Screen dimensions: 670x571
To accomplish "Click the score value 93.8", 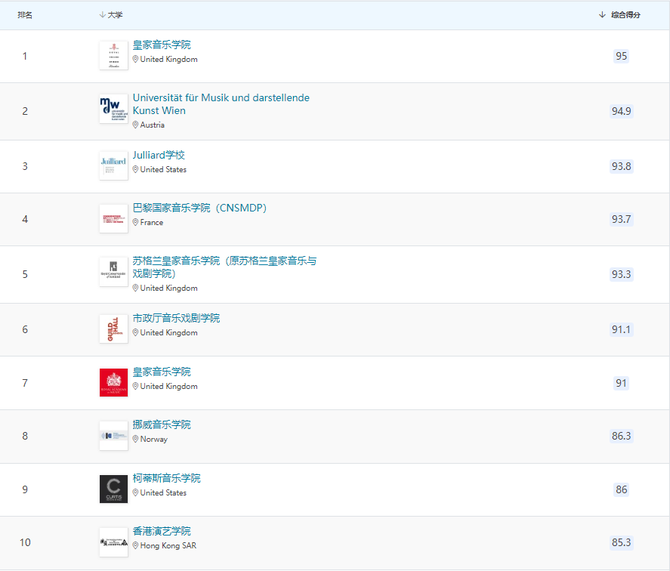I will point(621,166).
